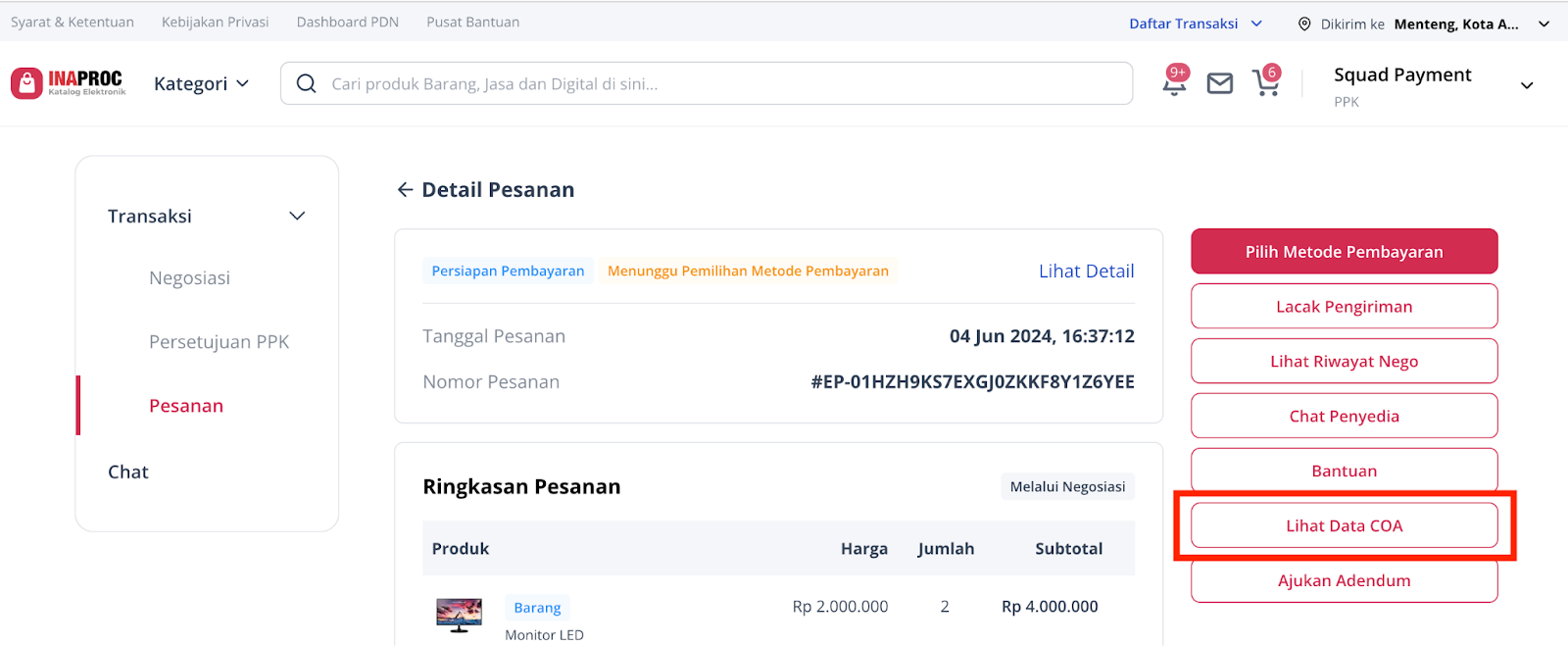Click the search magnifier icon

[x=306, y=83]
